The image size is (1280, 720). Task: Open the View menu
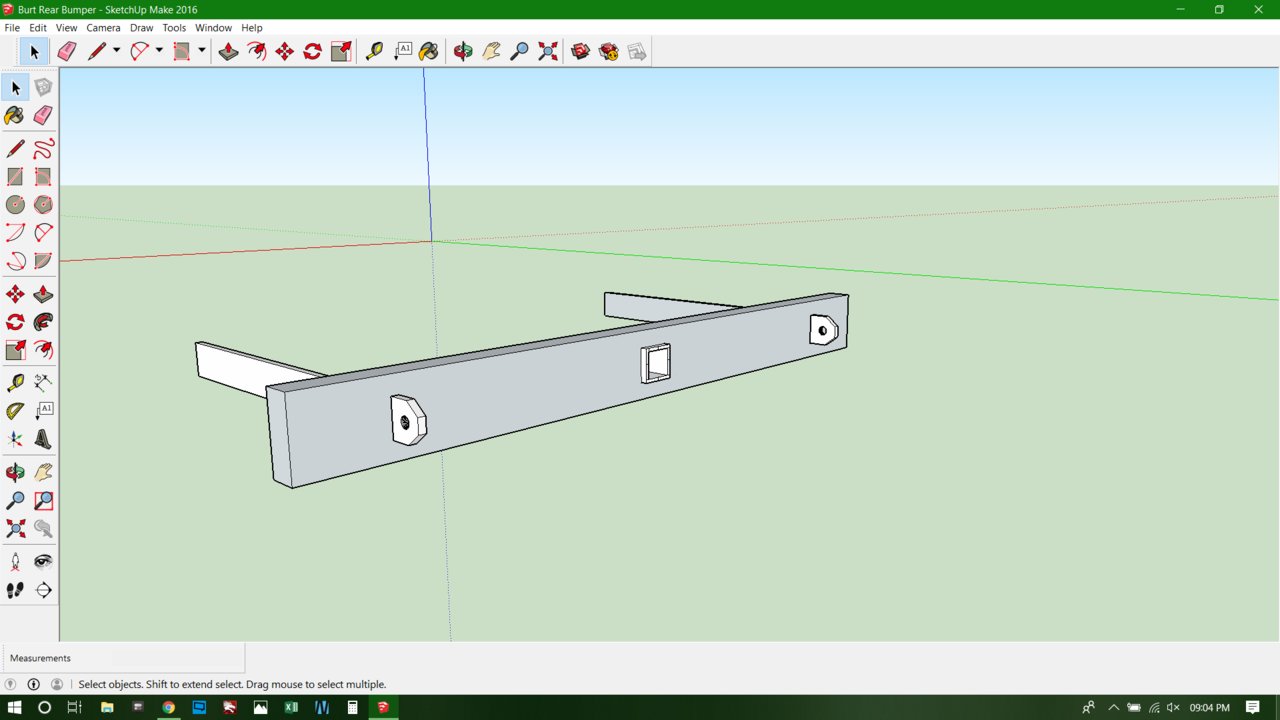66,28
